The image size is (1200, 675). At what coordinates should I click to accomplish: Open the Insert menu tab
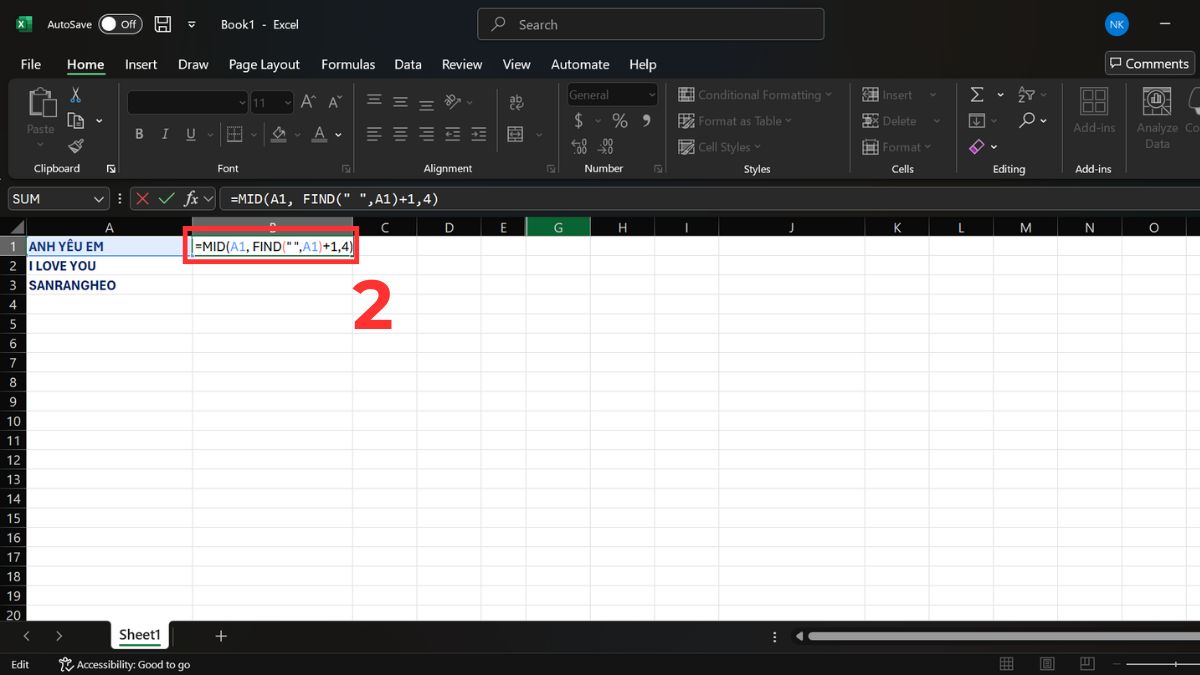click(x=141, y=64)
